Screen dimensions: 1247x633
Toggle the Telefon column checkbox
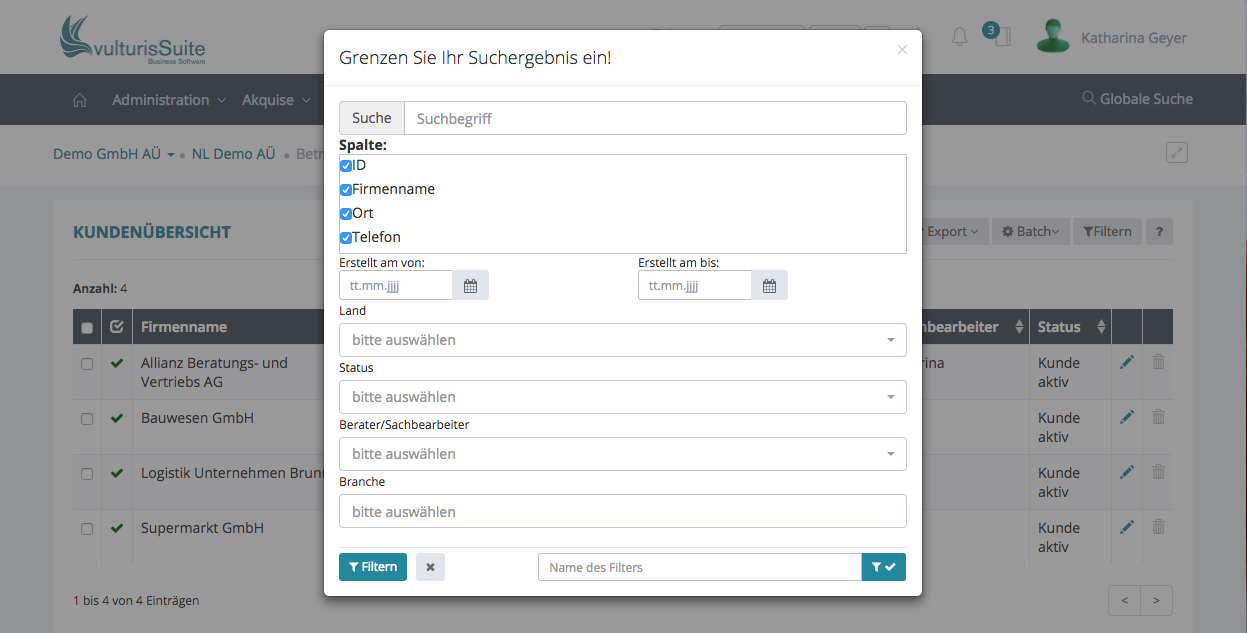coord(346,238)
